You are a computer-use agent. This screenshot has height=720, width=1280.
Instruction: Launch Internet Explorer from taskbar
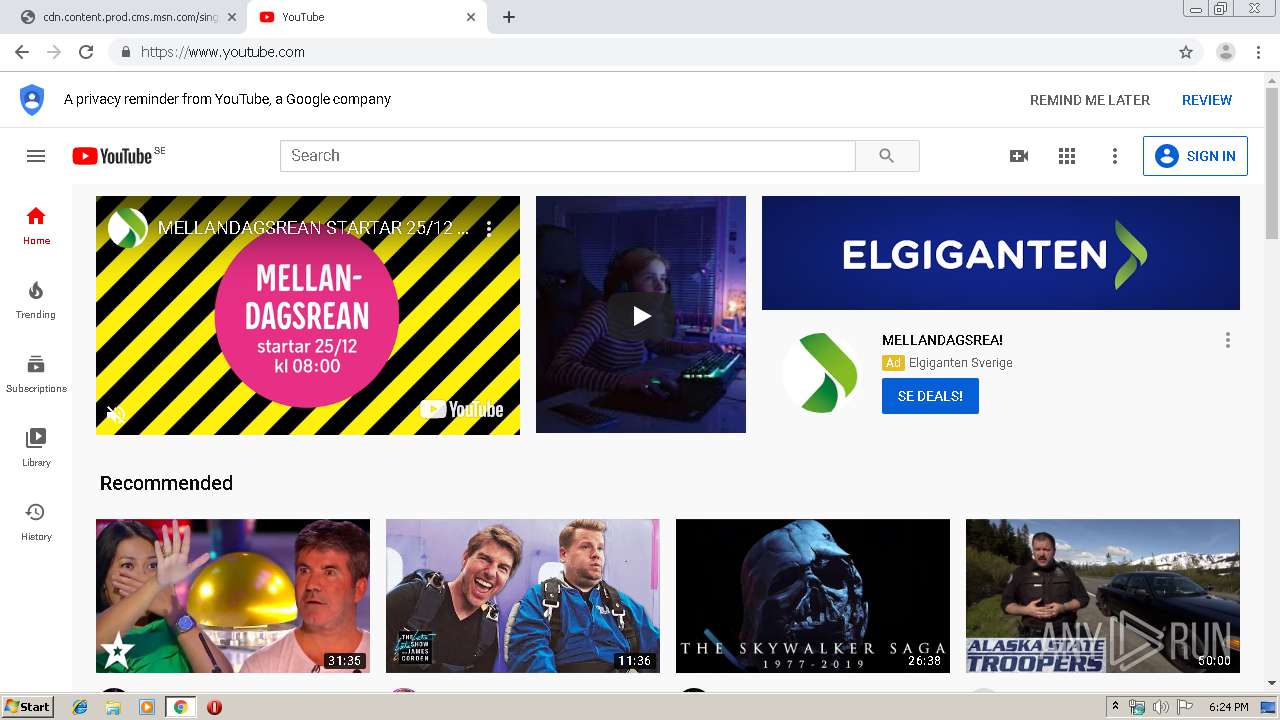(81, 707)
